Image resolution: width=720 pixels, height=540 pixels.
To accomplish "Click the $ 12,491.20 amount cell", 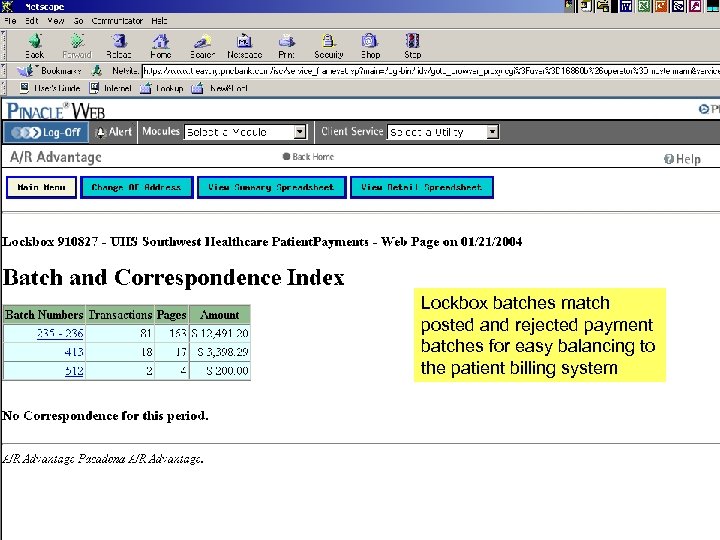I will coord(219,333).
